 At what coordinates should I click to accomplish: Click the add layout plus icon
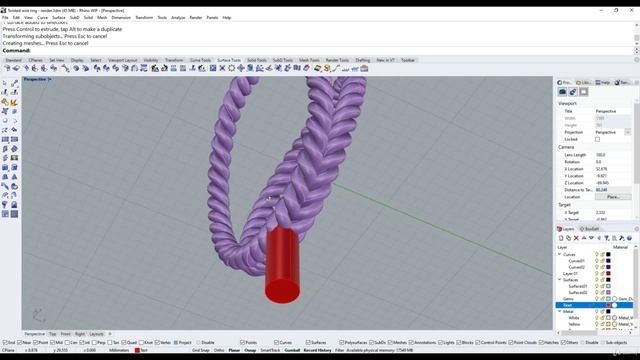click(109, 334)
